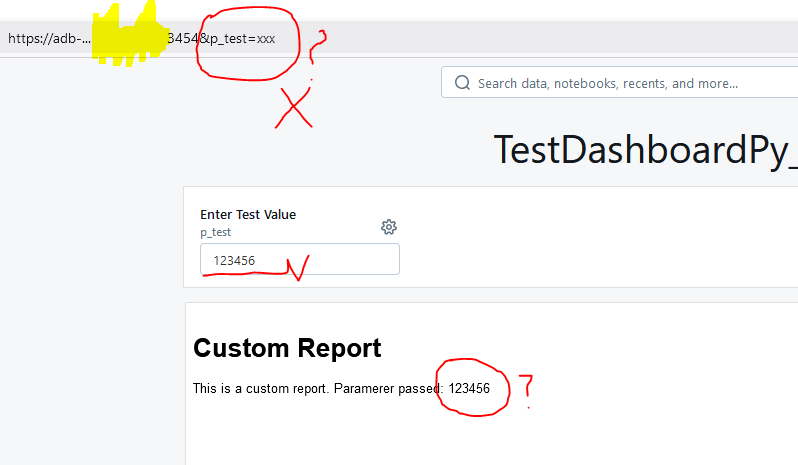The height and width of the screenshot is (465, 798).
Task: Click the p_test parameter name label
Action: tap(215, 232)
